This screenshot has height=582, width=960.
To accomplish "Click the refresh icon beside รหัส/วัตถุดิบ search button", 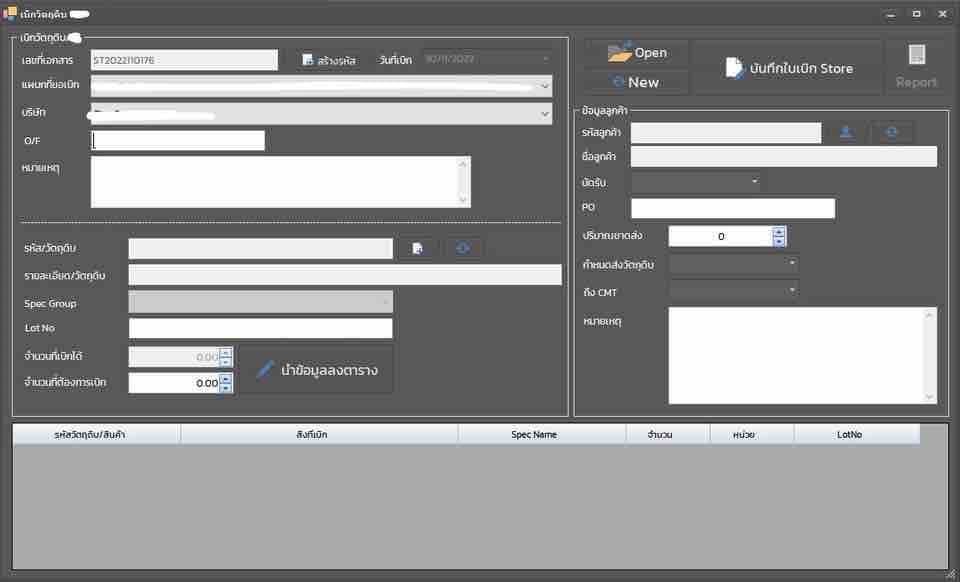I will click(x=463, y=248).
